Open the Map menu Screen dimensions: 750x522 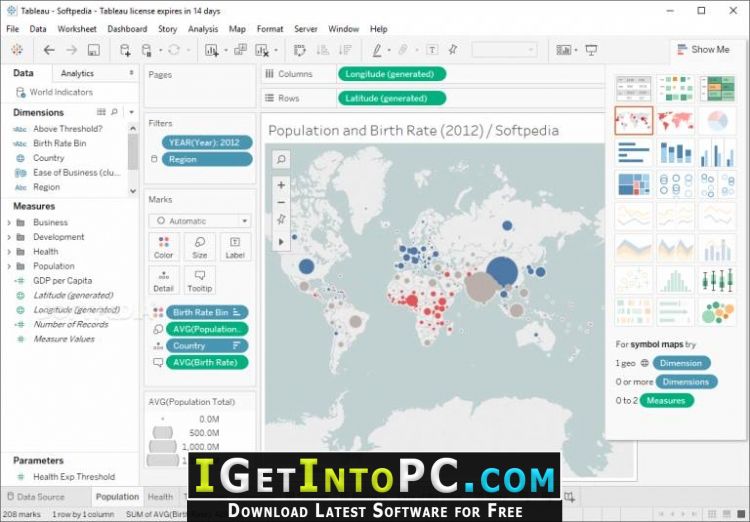pyautogui.click(x=237, y=29)
